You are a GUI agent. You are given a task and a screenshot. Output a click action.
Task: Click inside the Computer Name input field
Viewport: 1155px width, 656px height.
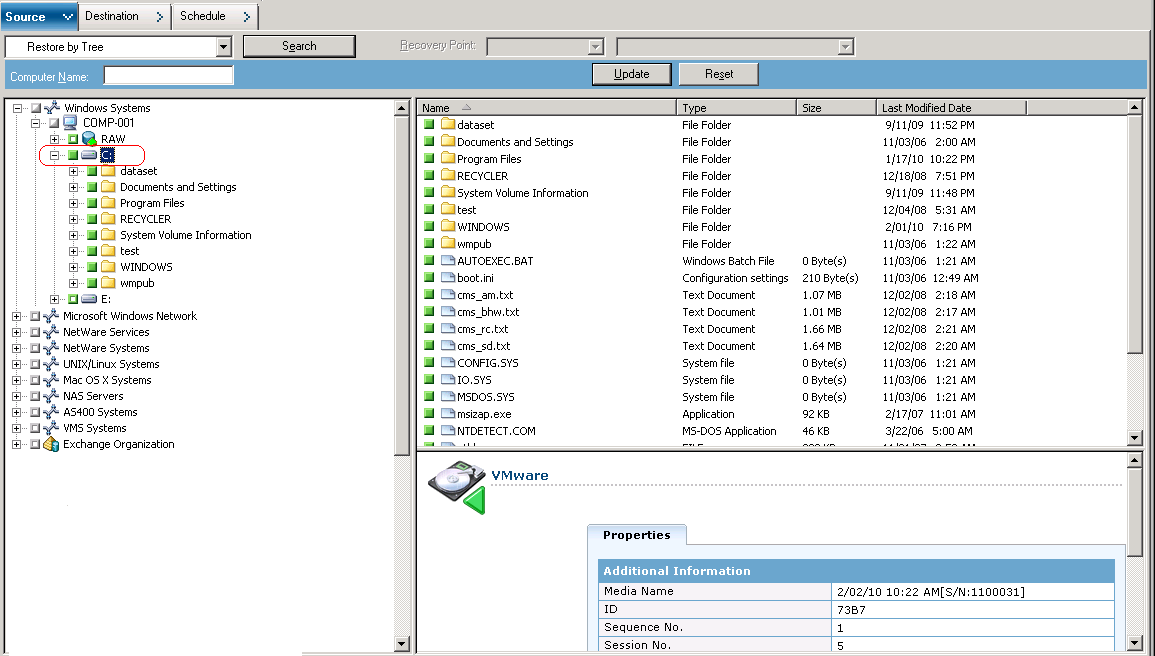[x=168, y=74]
